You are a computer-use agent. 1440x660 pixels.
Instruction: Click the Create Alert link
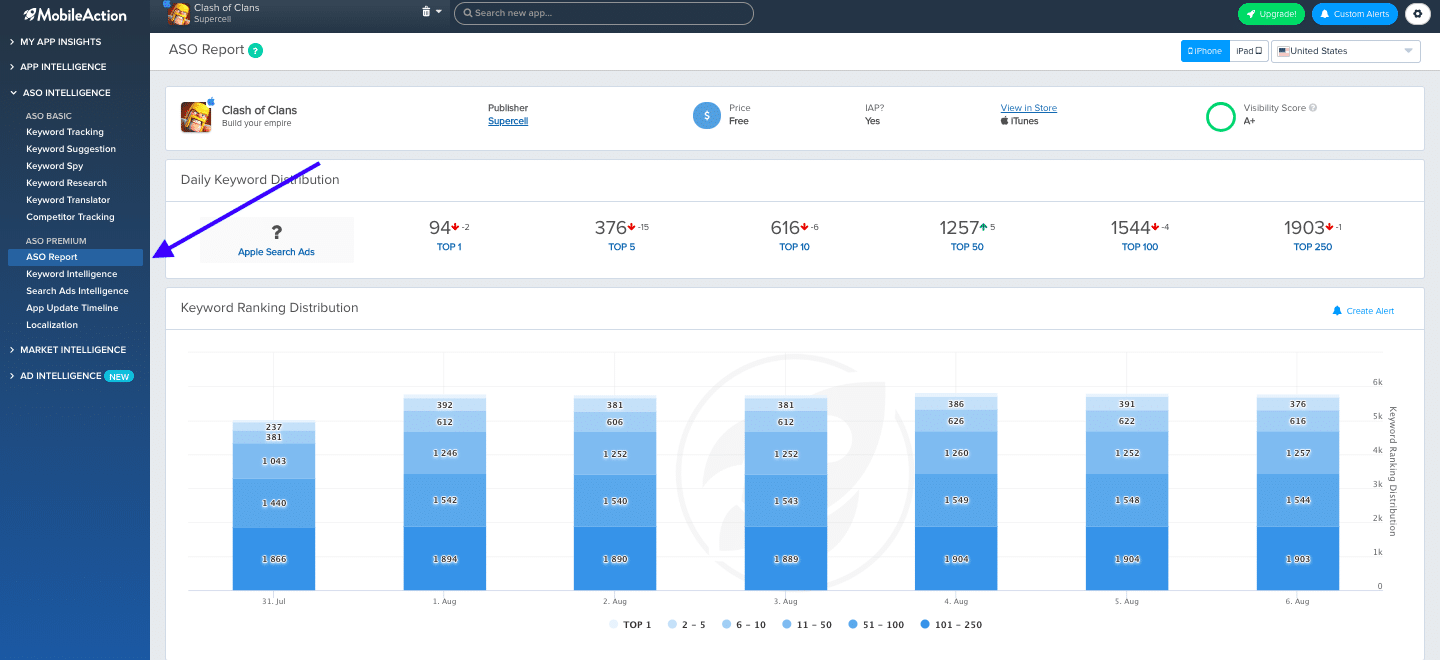[x=1370, y=311]
